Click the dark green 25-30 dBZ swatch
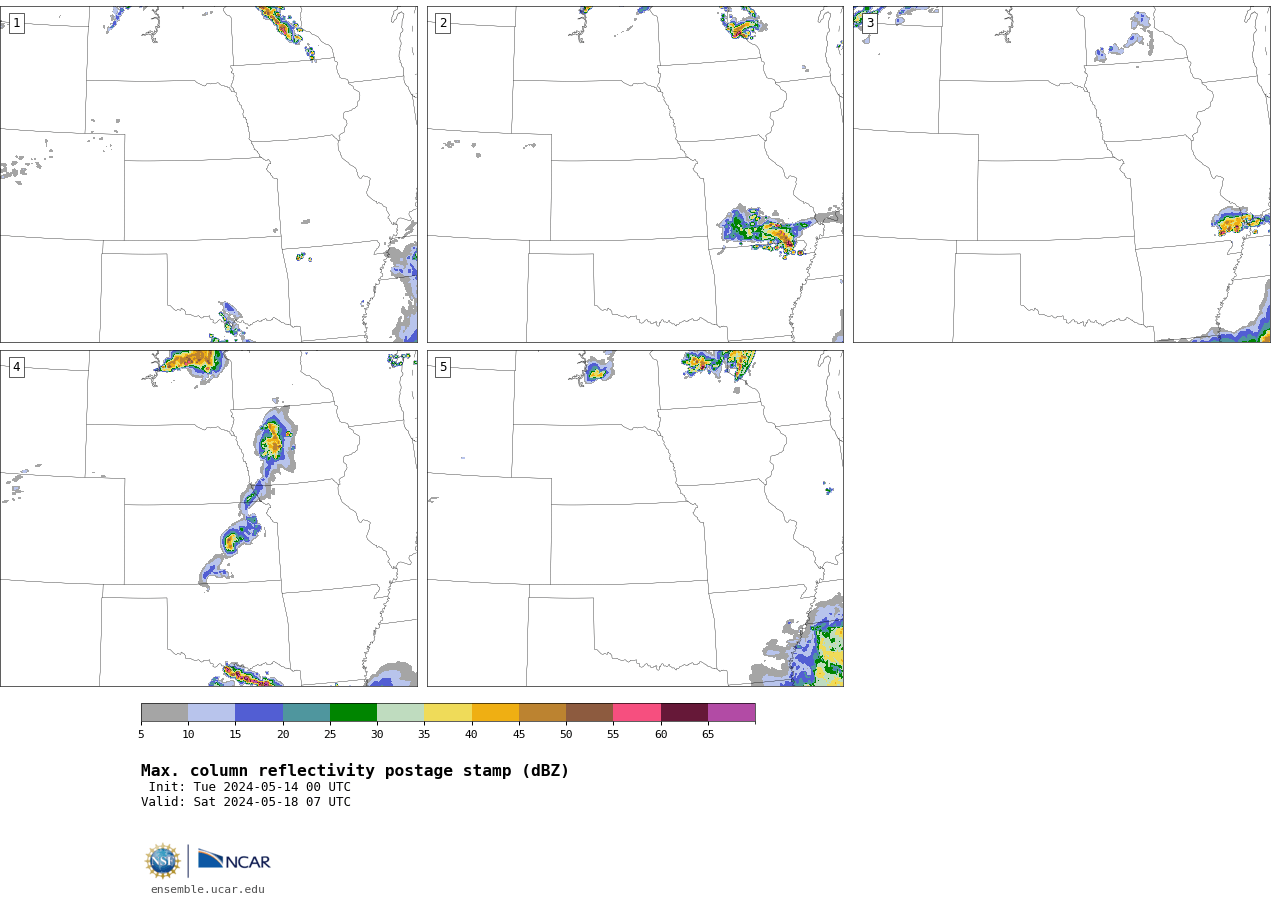The image size is (1280, 901). [x=353, y=713]
